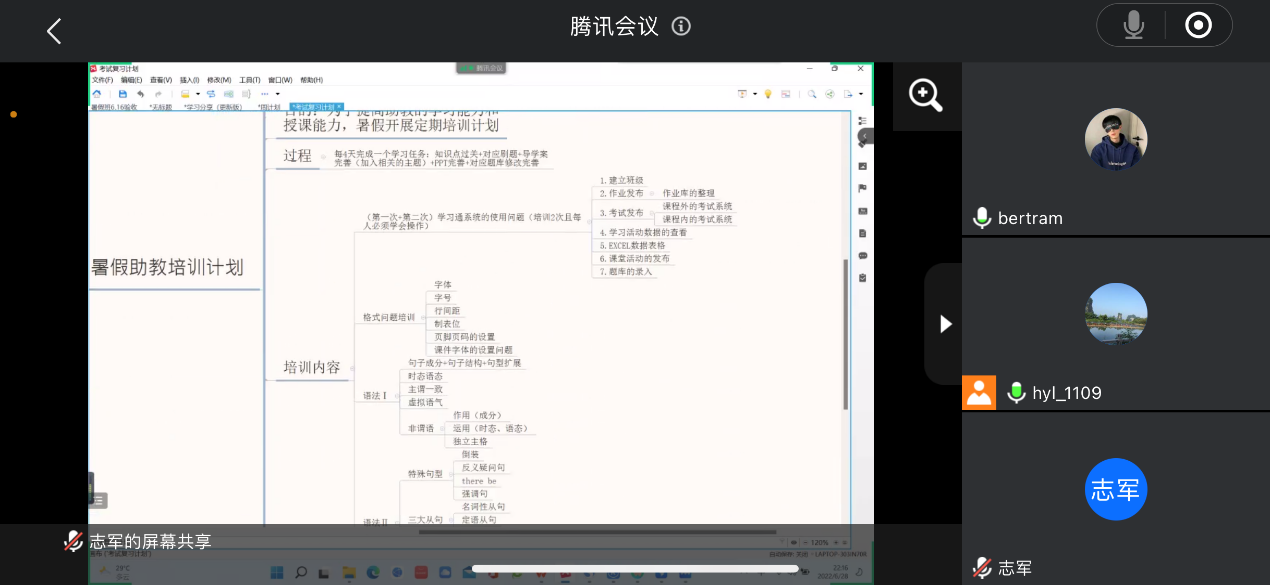Expand the dropdown after the ellipsis toolbar icon
Viewport: 1270px width, 585px height.
tap(277, 93)
